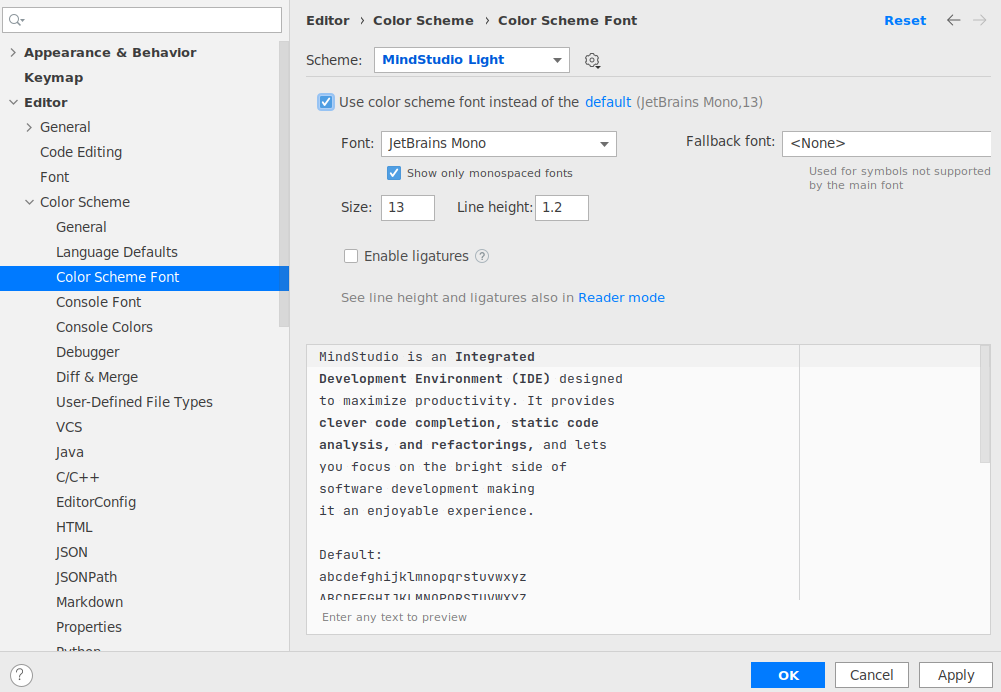Screen dimensions: 1001x692
Task: Click the font Size field
Action: (x=408, y=207)
